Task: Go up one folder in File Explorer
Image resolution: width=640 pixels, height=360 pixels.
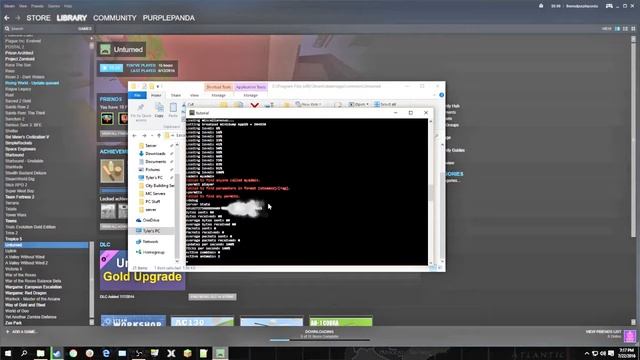Action: pos(159,136)
